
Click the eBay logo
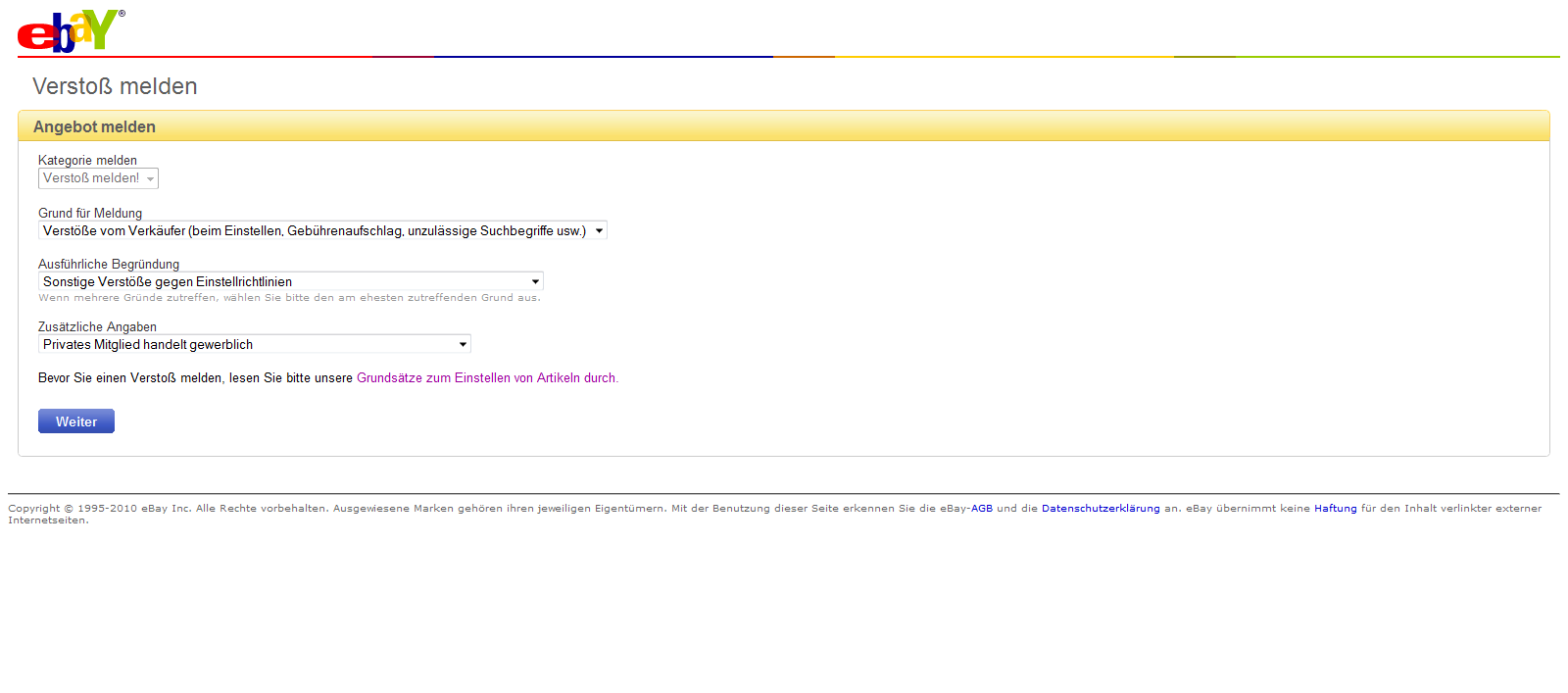[72, 30]
